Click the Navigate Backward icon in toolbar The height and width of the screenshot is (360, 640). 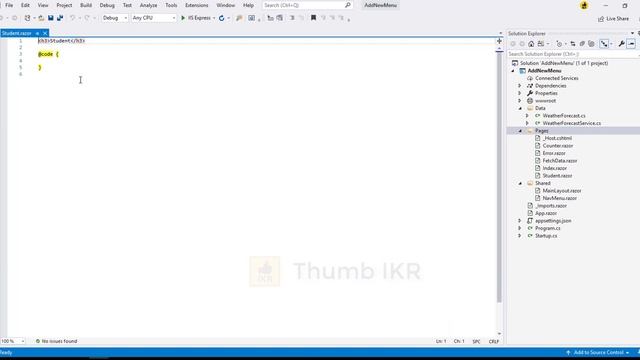pyautogui.click(x=2, y=18)
